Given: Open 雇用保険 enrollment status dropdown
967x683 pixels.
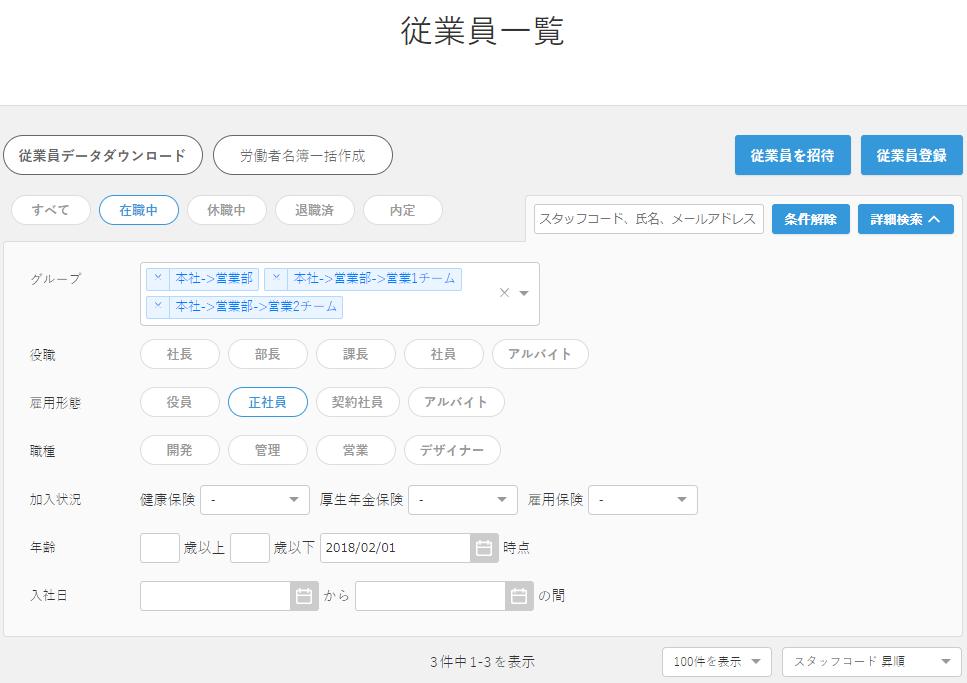Looking at the screenshot, I should point(642,499).
